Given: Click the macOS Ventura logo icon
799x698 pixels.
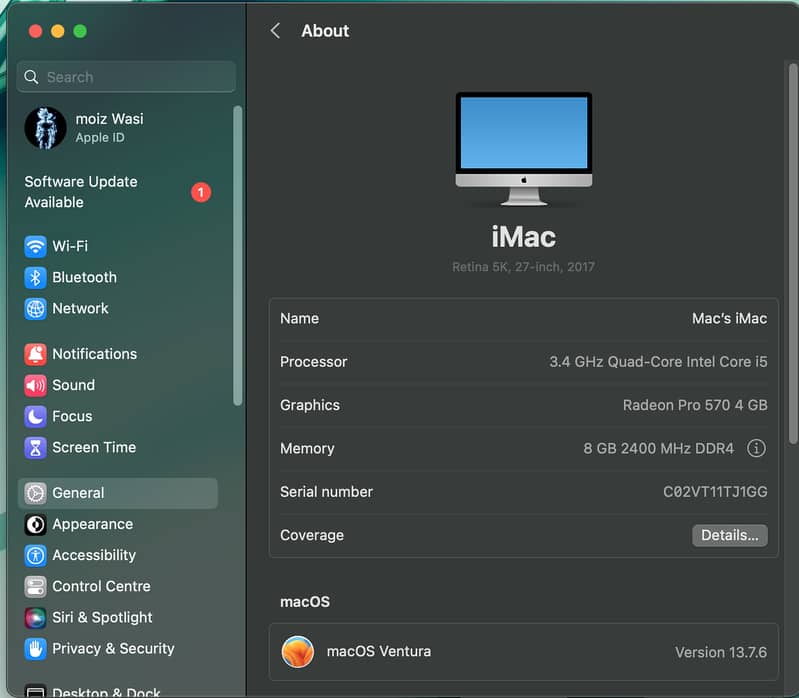Looking at the screenshot, I should pyautogui.click(x=298, y=652).
